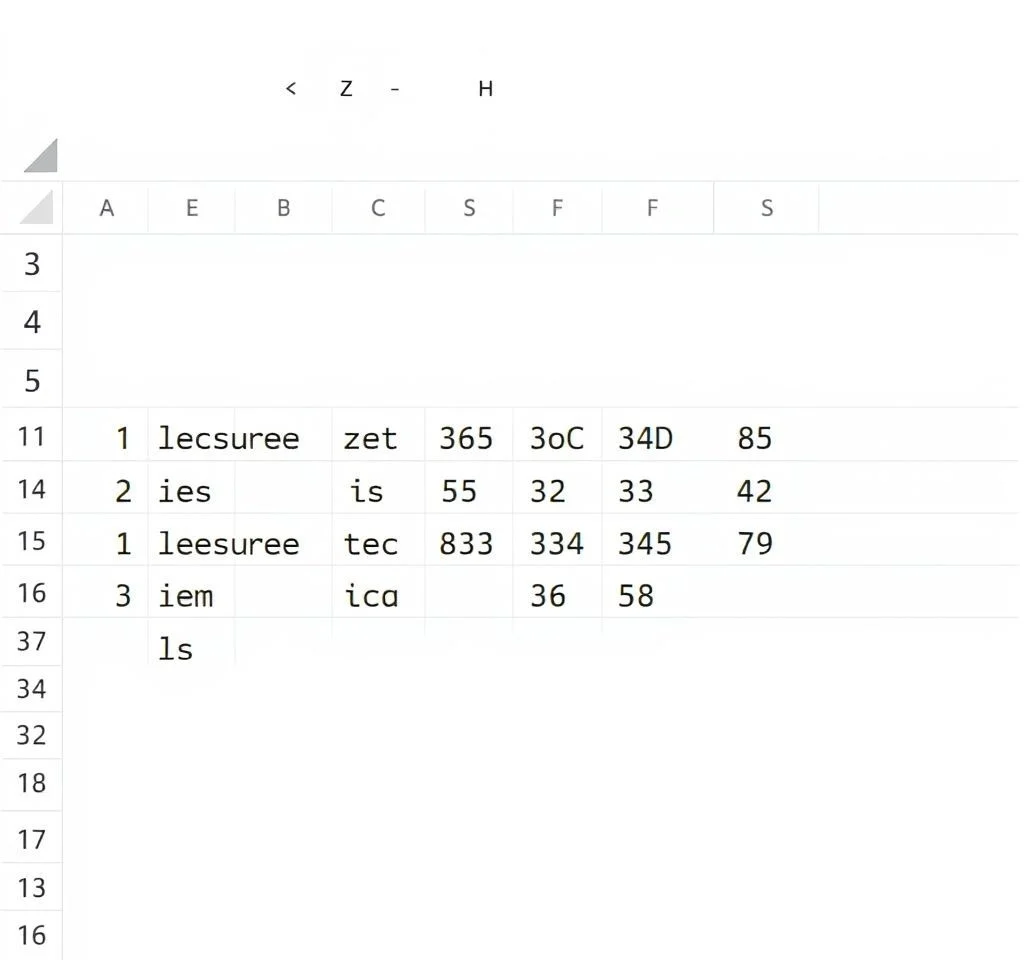Select column header A
1024x960 pixels.
106,208
